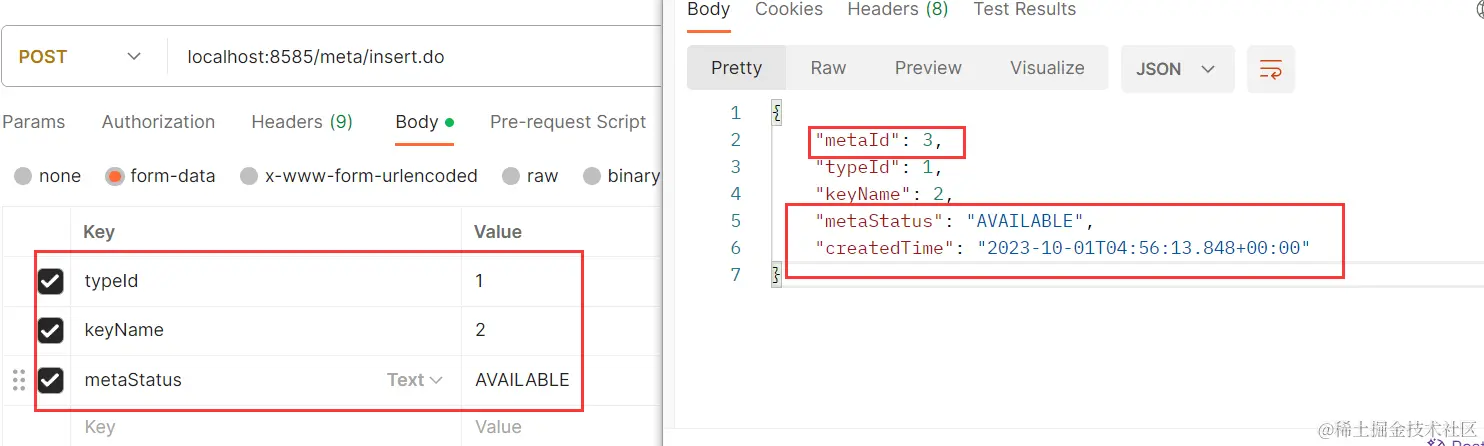Screen dimensions: 1484x446
Task: Click the metaStatus key cell
Action: [x=228, y=380]
